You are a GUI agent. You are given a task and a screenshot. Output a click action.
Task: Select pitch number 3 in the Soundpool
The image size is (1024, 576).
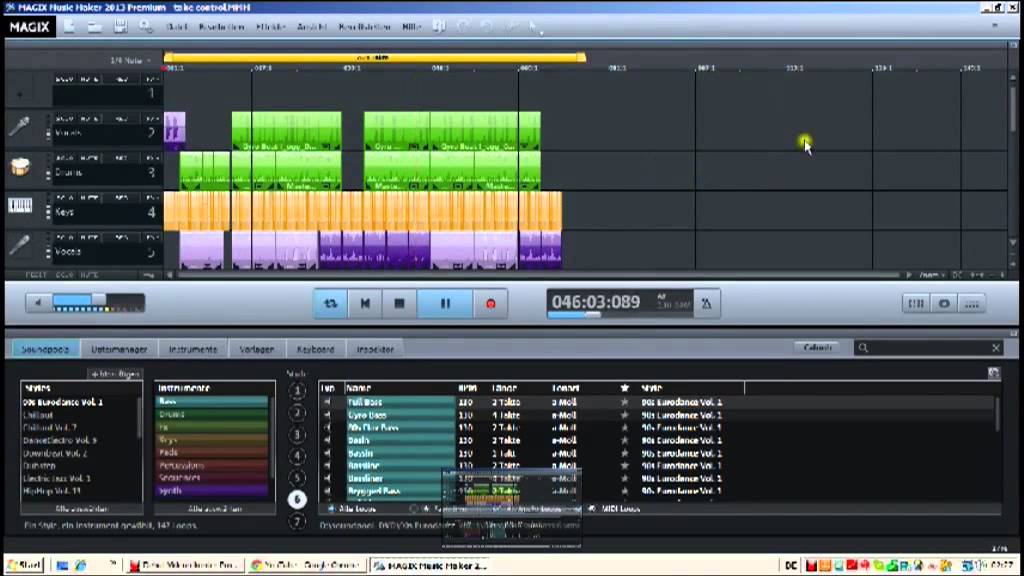(297, 434)
